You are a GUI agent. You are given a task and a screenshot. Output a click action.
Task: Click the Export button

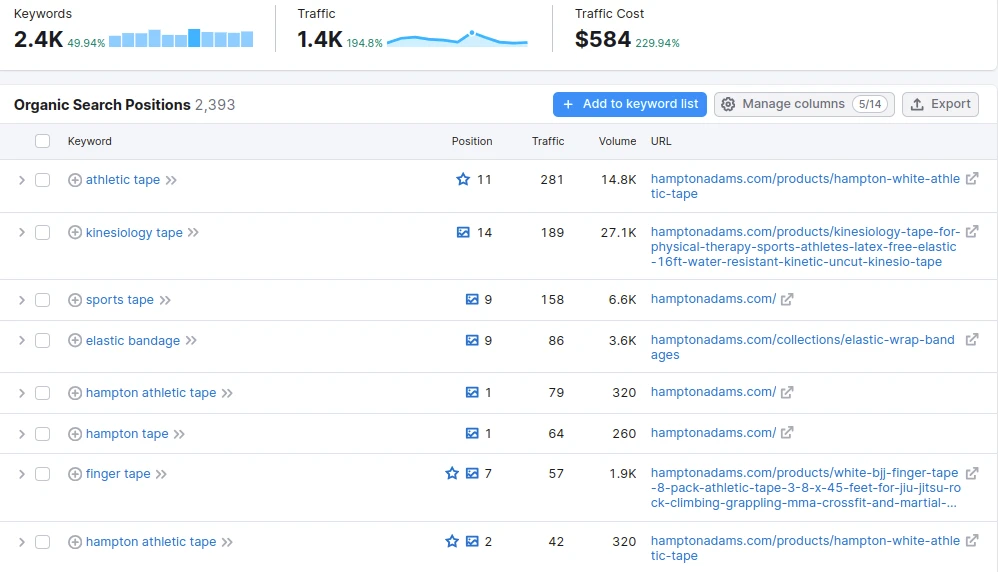[940, 104]
